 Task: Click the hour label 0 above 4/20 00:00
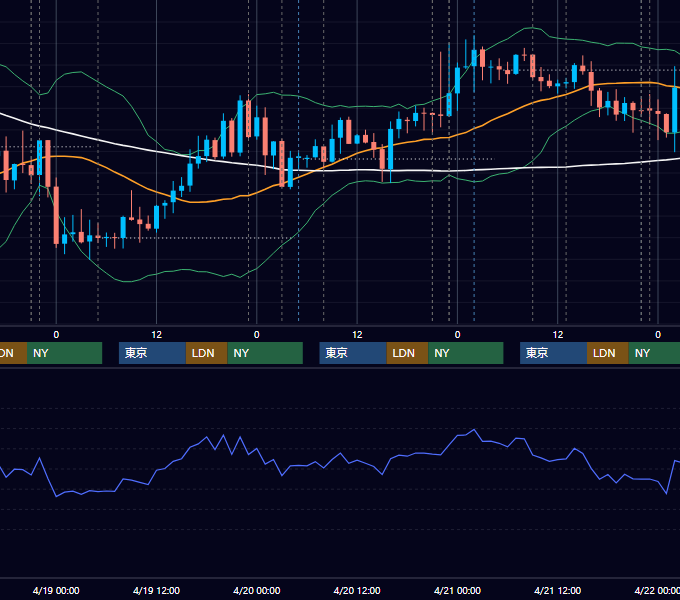pos(257,335)
